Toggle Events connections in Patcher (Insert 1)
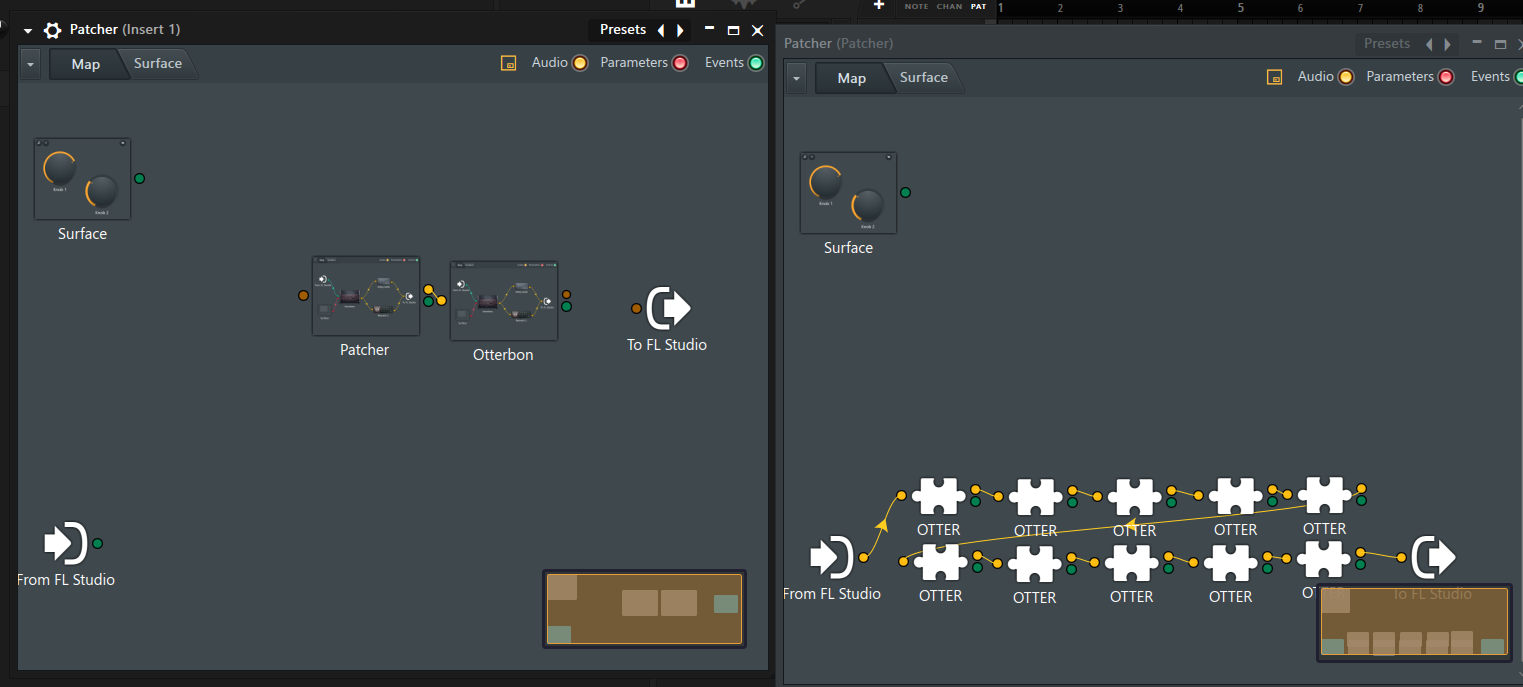This screenshot has height=687, width=1523. point(756,63)
